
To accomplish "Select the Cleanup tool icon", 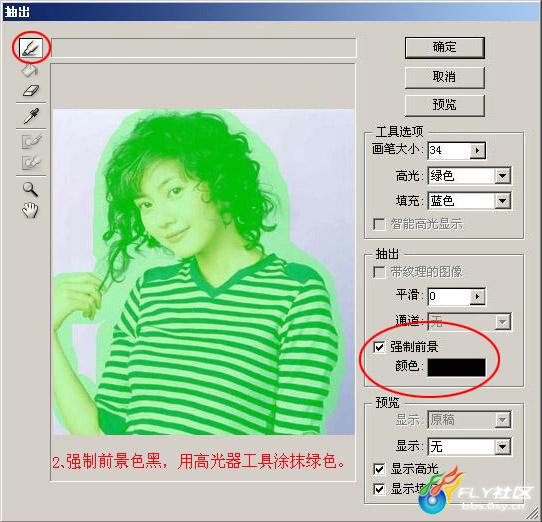I will [x=31, y=141].
